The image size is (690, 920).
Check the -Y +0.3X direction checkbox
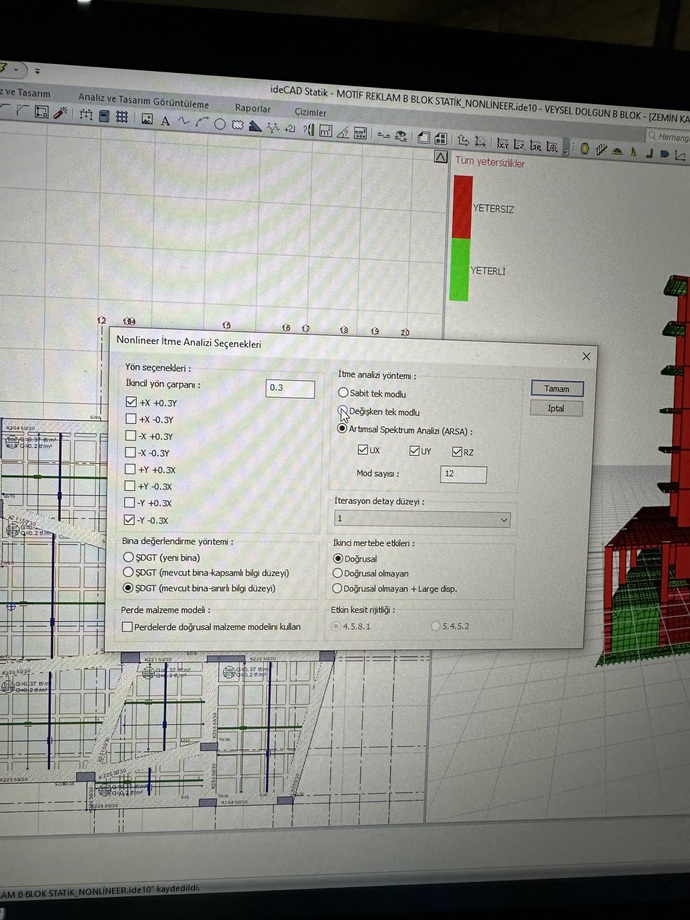click(130, 502)
